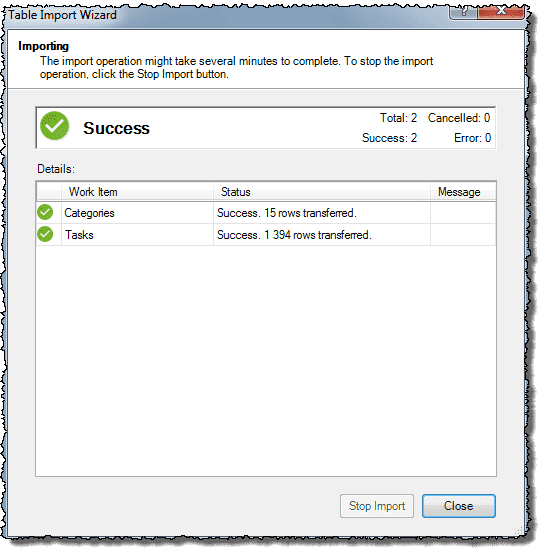Click the blank column header above status icons
Screen dimensions: 547x559
[49, 193]
